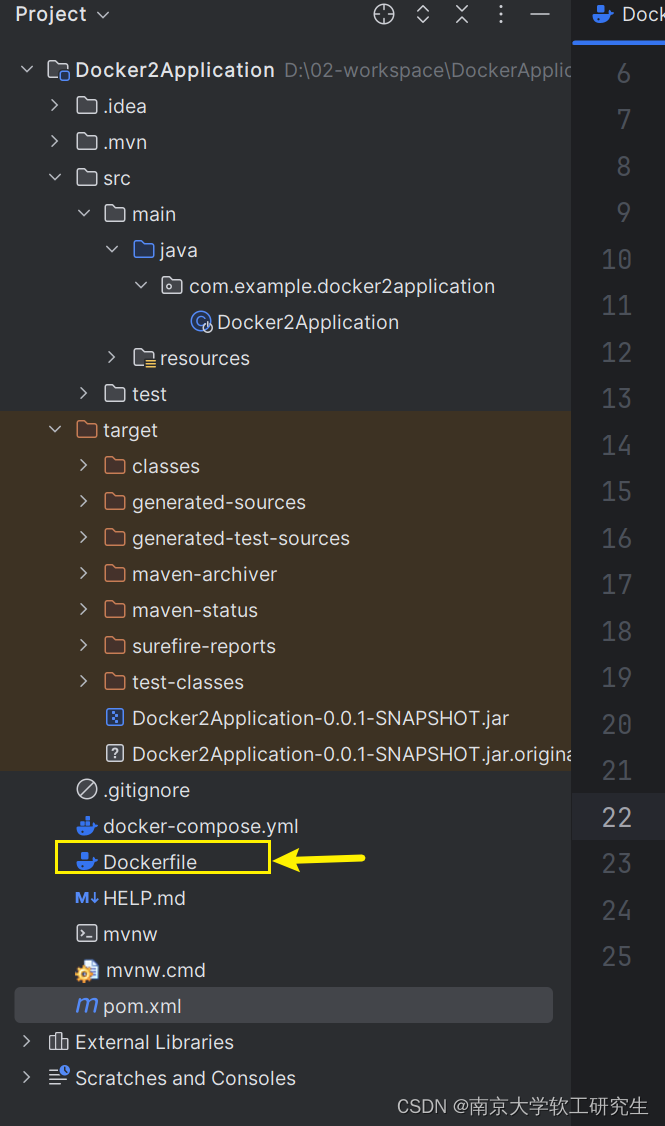Expand External Libraries node
The height and width of the screenshot is (1126, 665).
coord(27,1041)
